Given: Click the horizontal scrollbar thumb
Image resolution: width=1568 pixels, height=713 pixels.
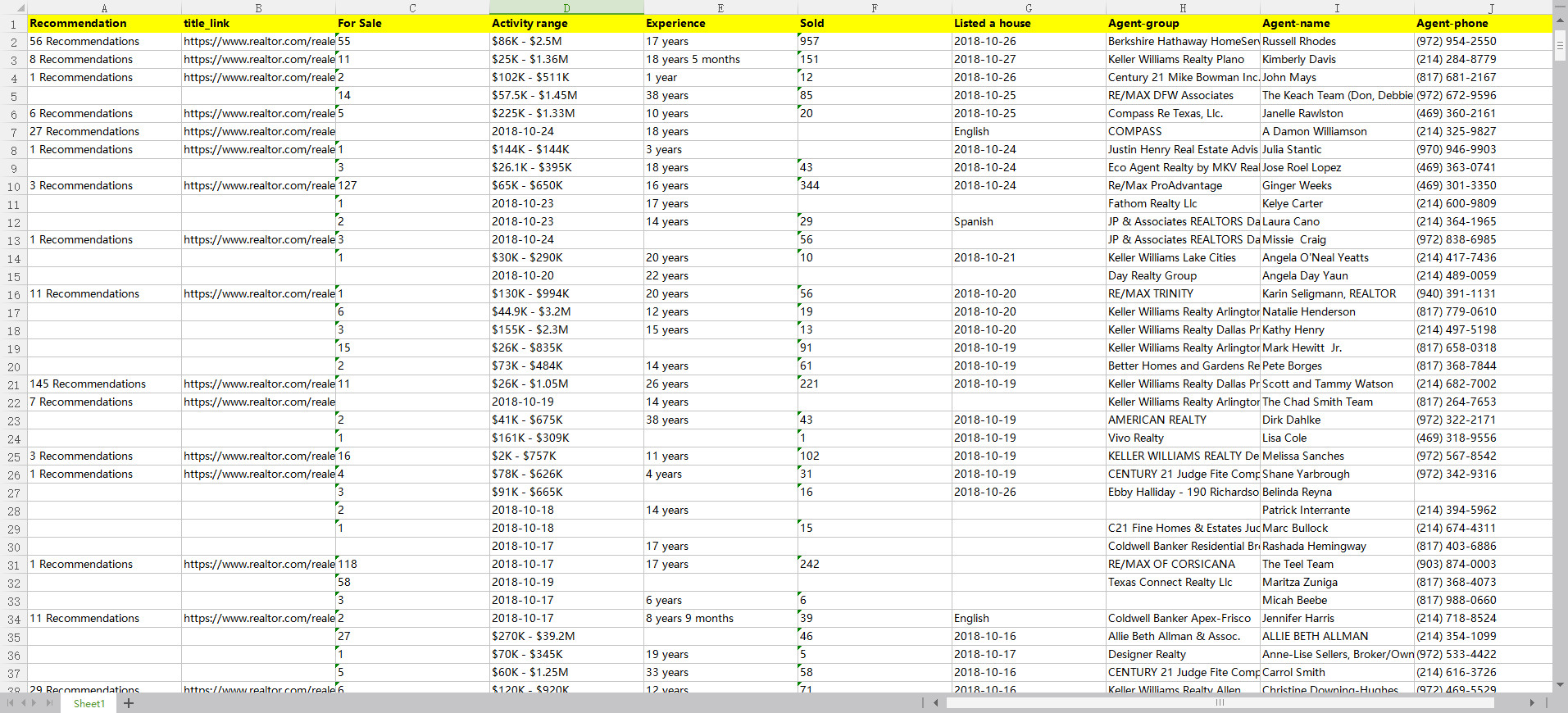Looking at the screenshot, I should tap(1220, 703).
